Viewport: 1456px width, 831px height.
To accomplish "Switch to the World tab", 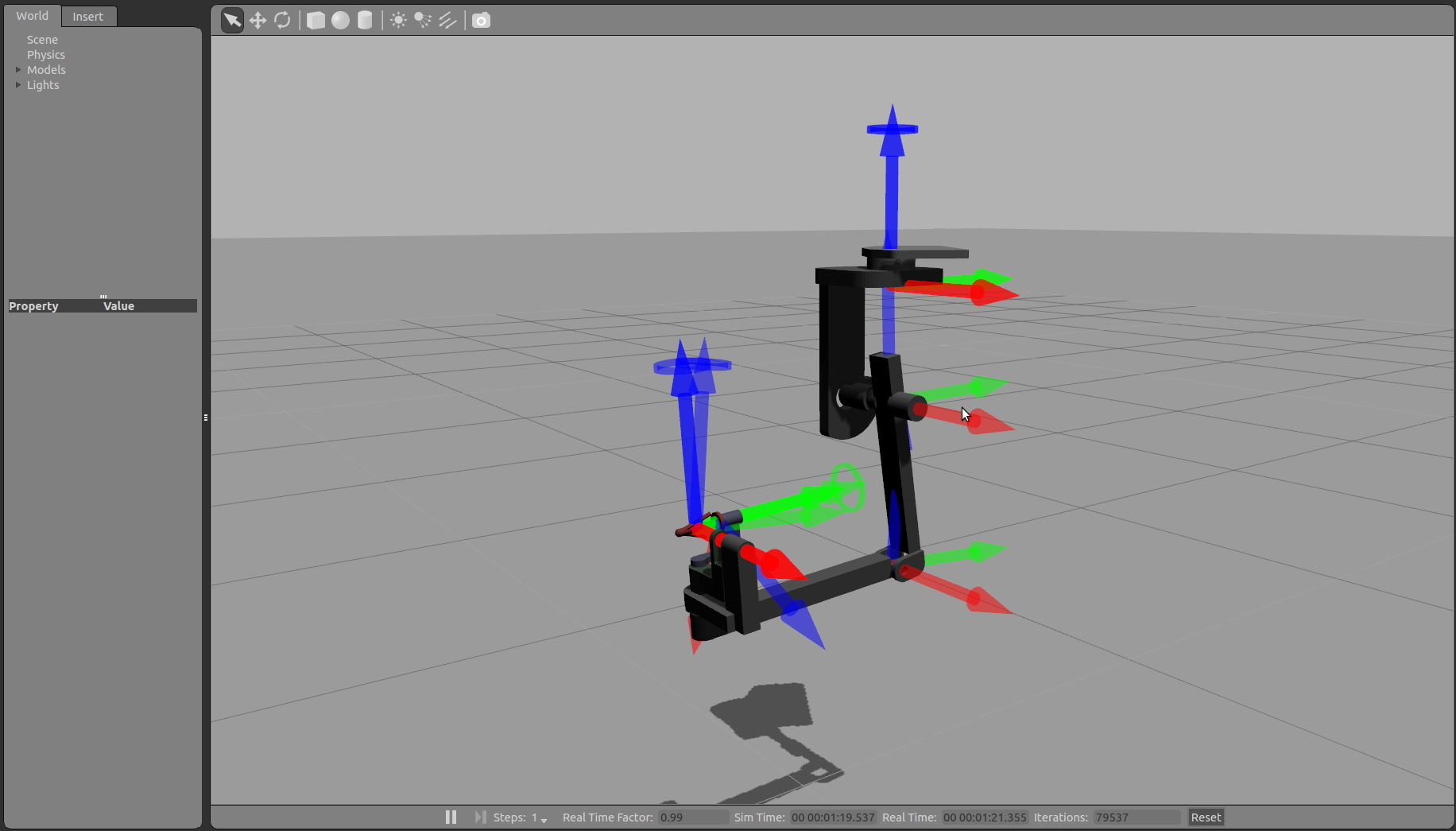I will tap(32, 16).
